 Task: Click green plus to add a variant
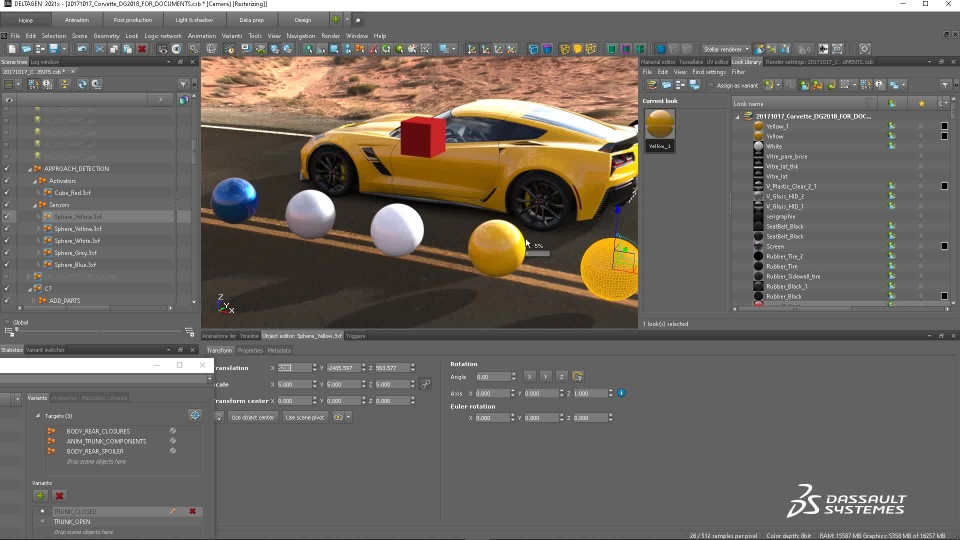pyautogui.click(x=40, y=495)
